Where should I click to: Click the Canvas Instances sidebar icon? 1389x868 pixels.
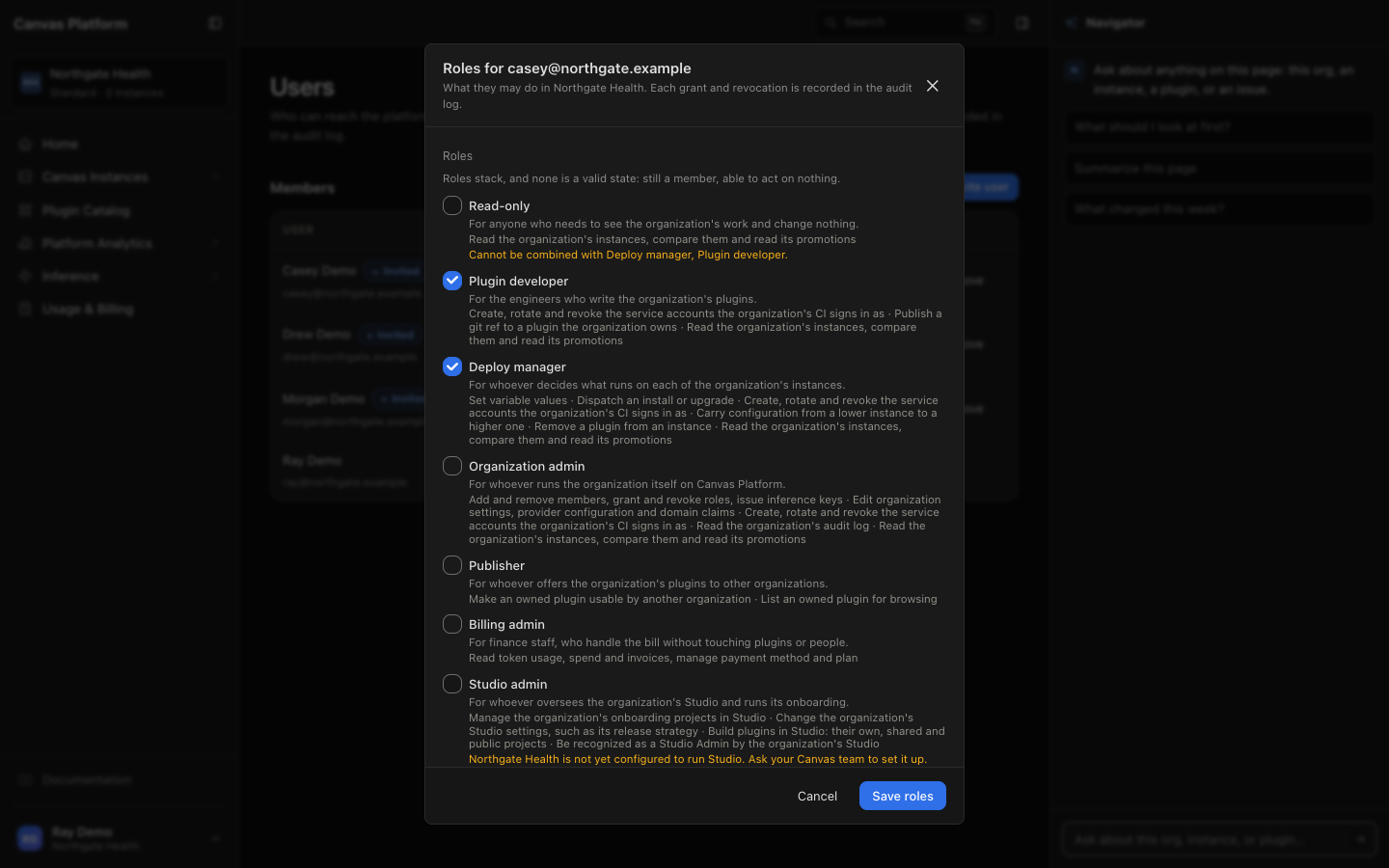tap(26, 177)
